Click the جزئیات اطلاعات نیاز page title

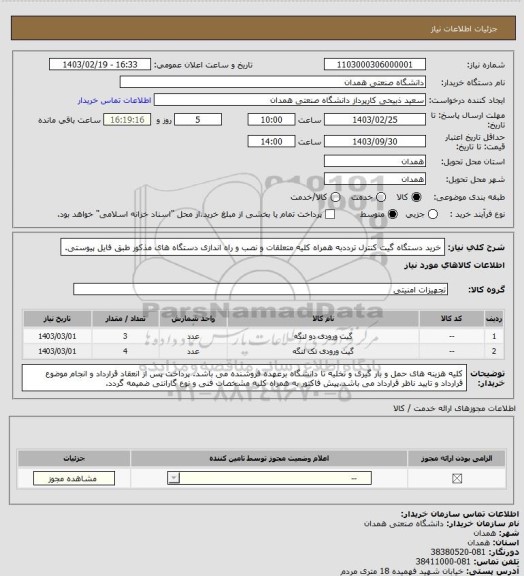click(464, 29)
